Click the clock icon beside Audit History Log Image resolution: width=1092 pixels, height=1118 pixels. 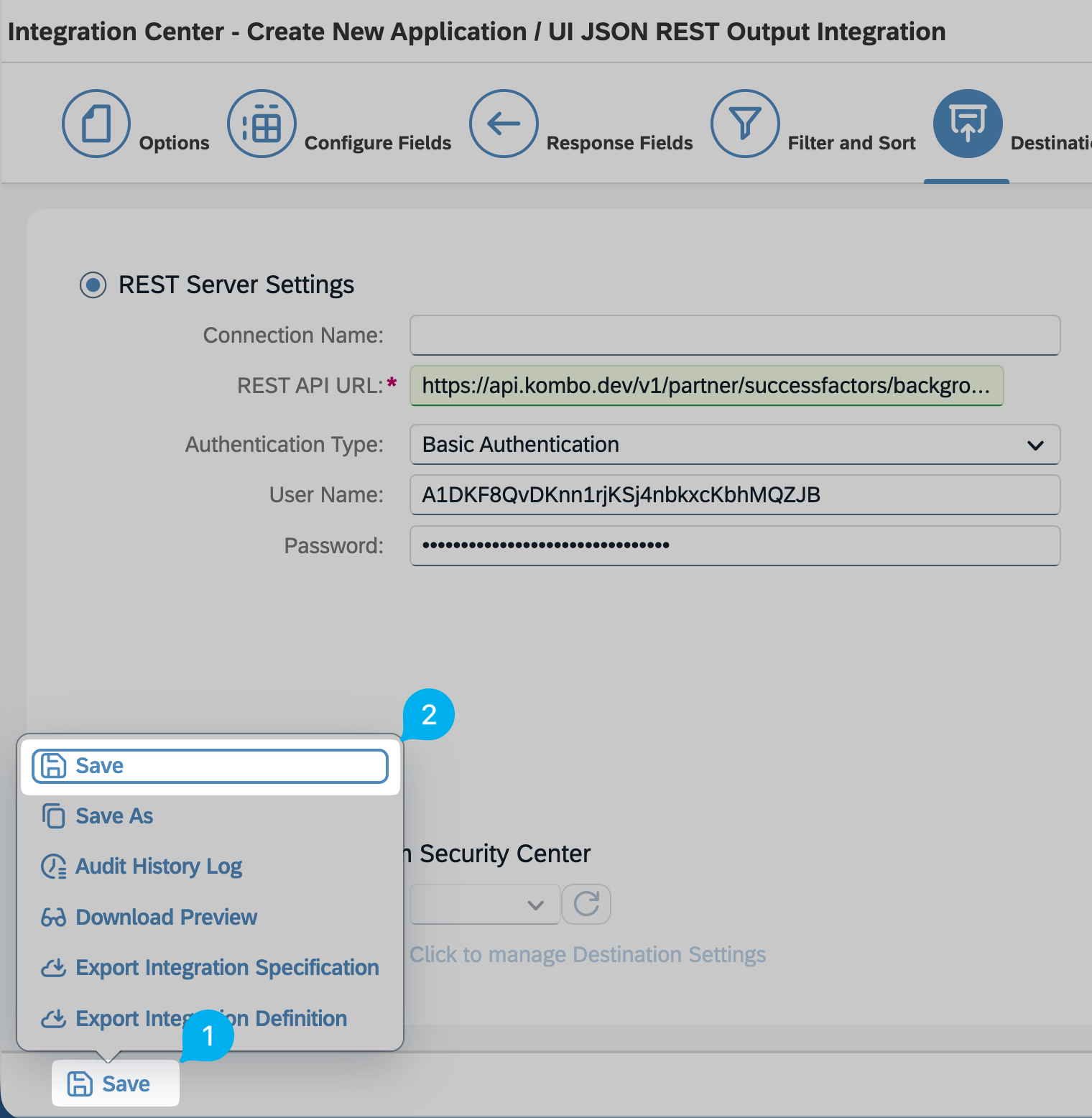pos(54,867)
